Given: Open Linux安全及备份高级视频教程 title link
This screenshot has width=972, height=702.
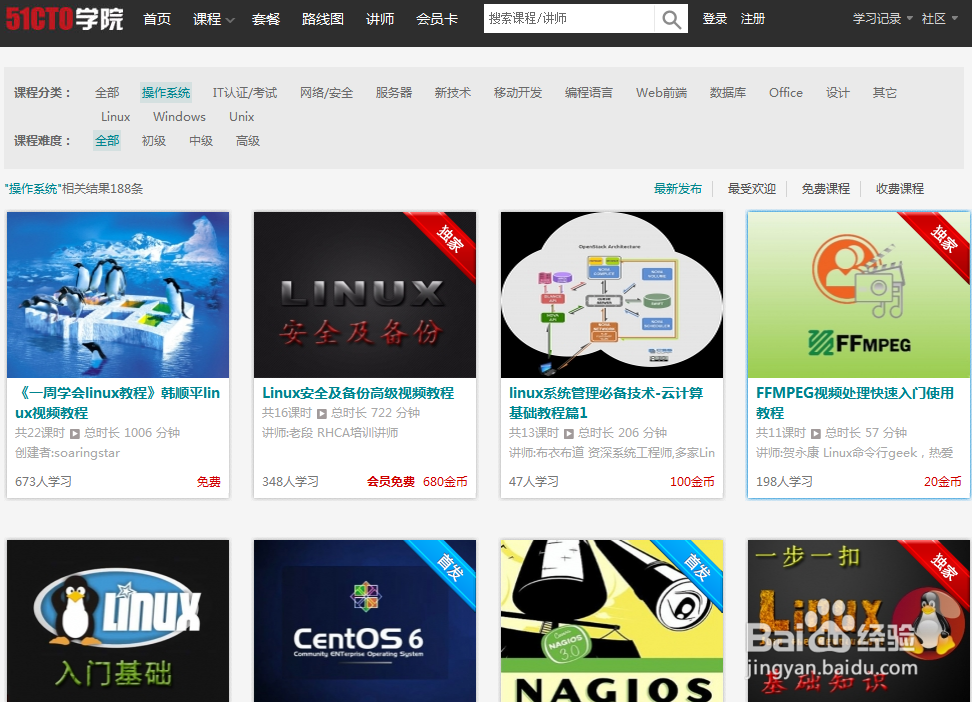Looking at the screenshot, I should click(x=358, y=393).
